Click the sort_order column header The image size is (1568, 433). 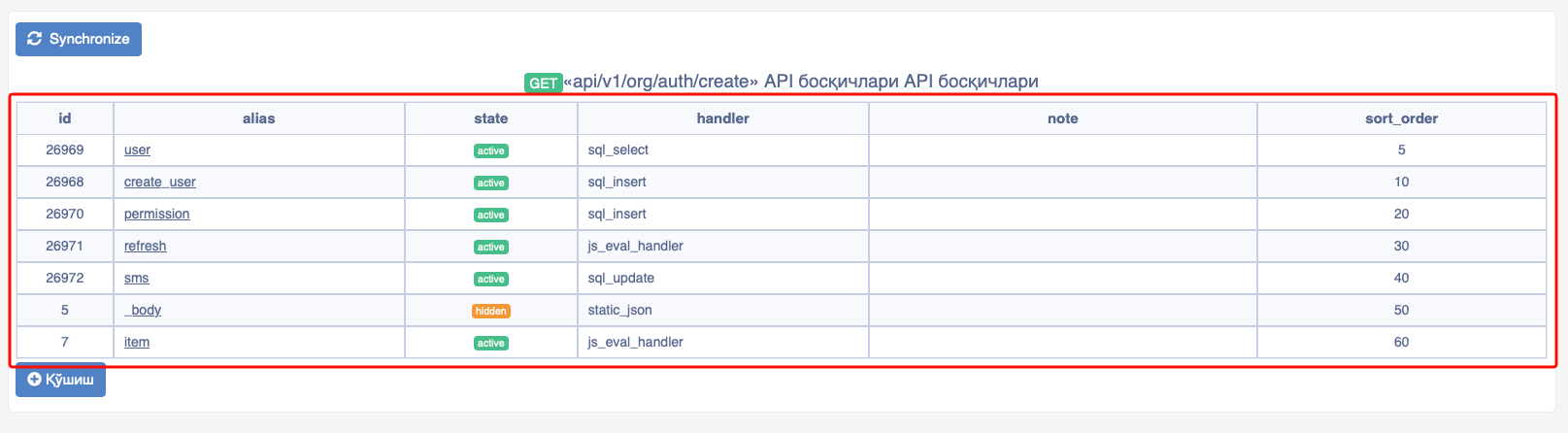coord(1402,118)
